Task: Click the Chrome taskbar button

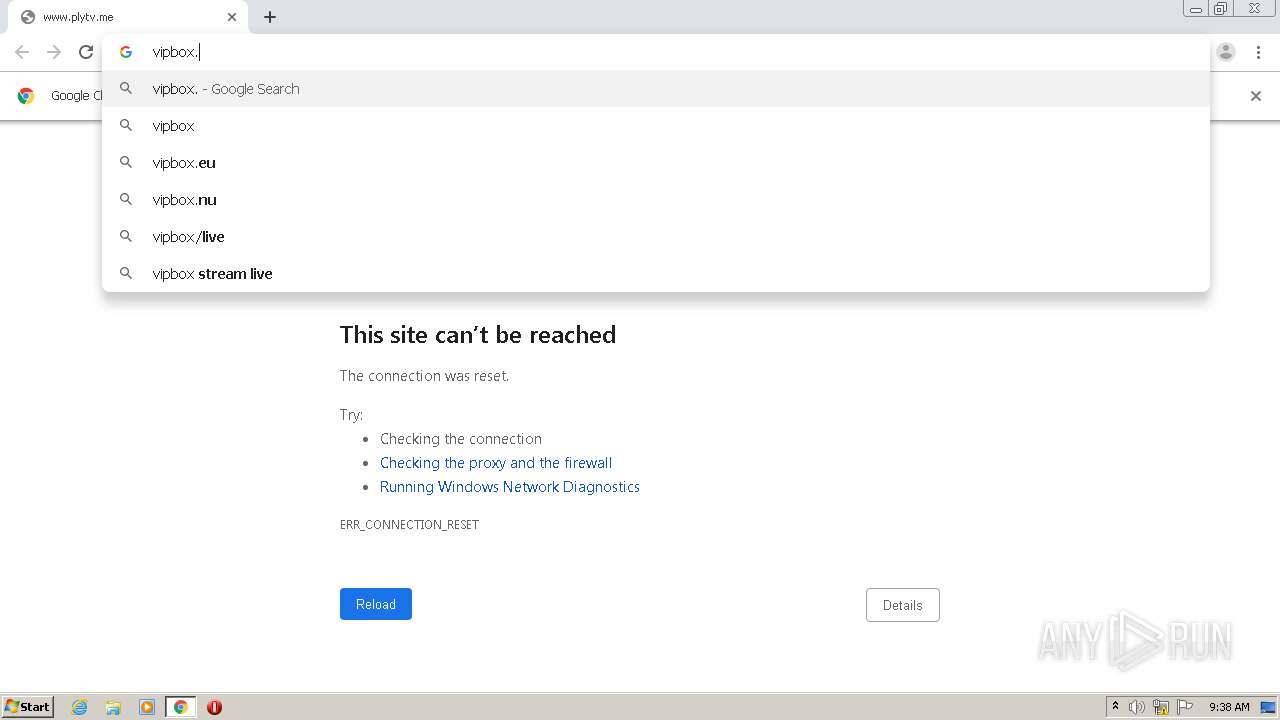Action: tap(180, 707)
